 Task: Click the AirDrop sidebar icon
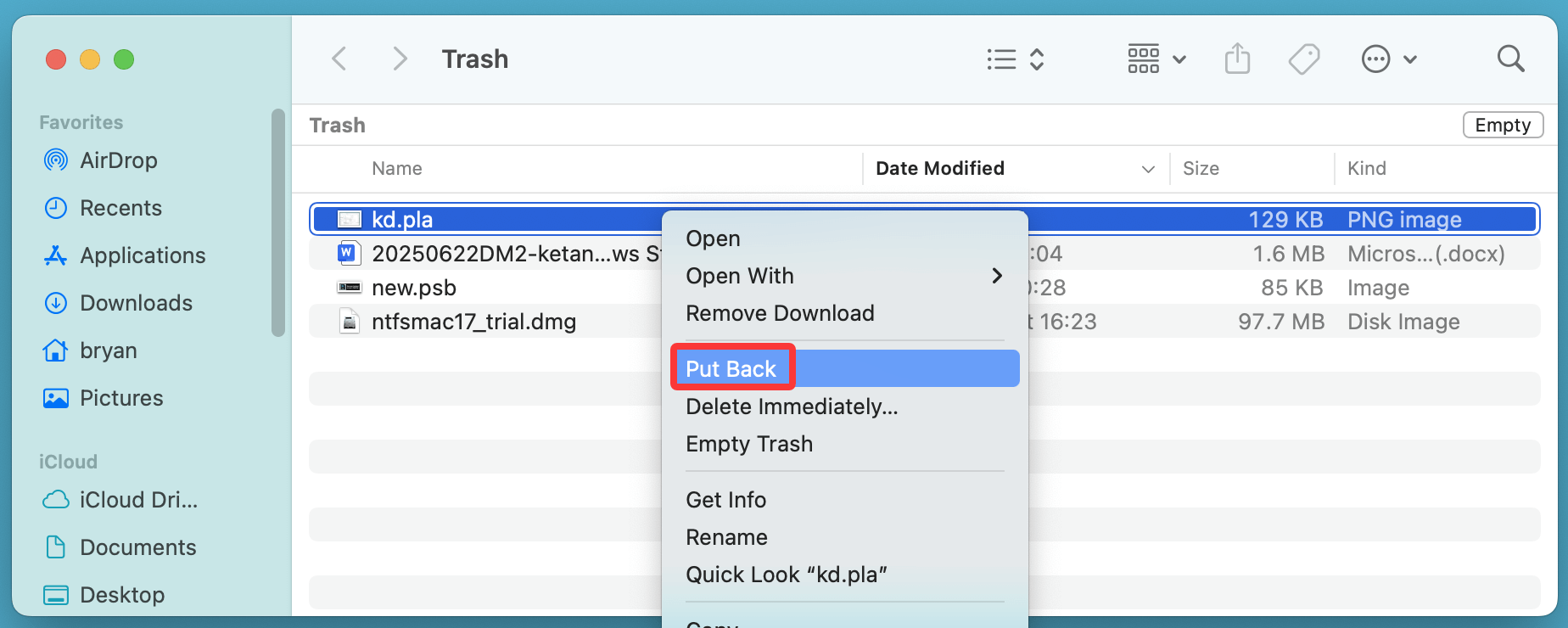pos(56,160)
